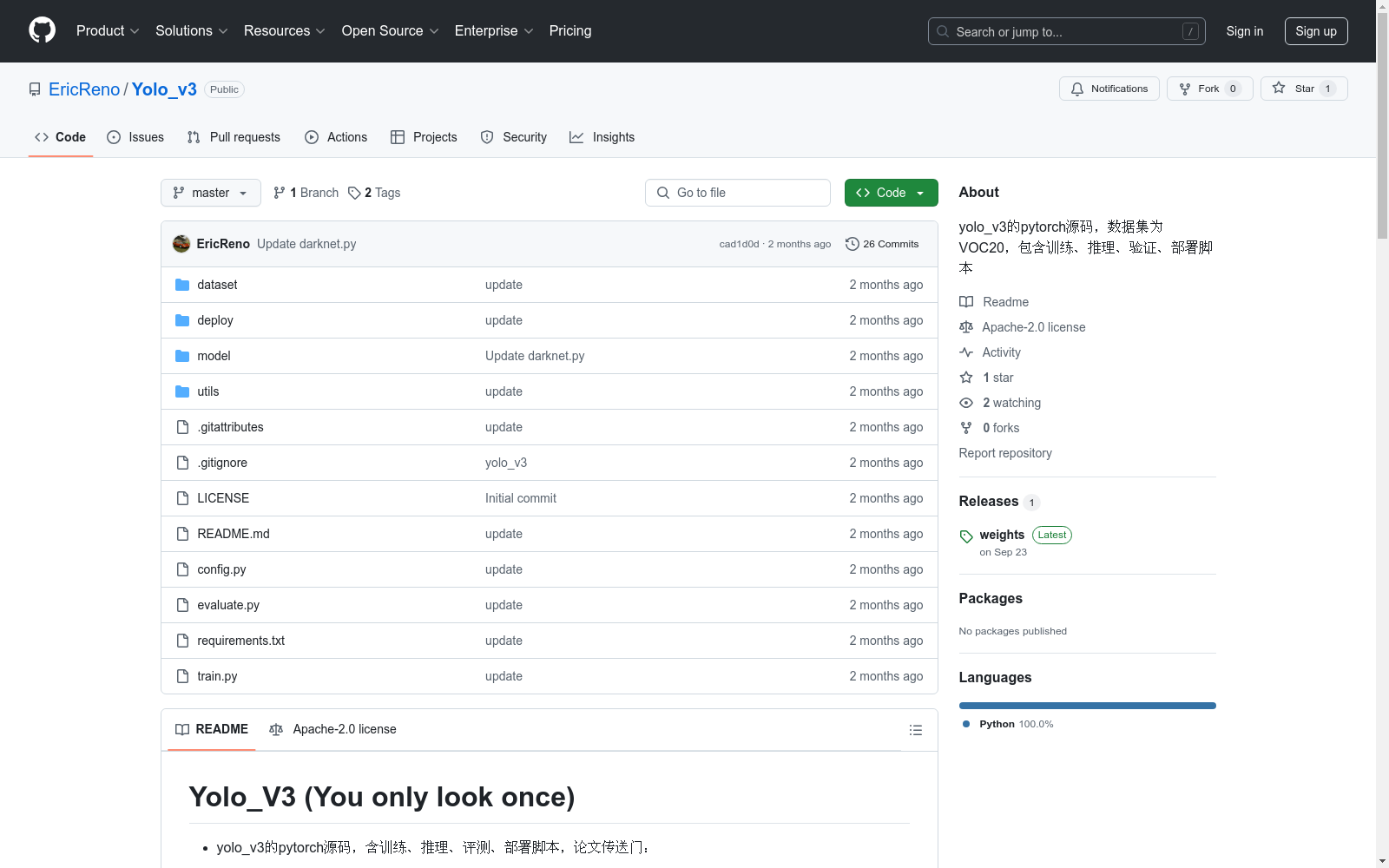Expand the Resources menu

tap(285, 30)
